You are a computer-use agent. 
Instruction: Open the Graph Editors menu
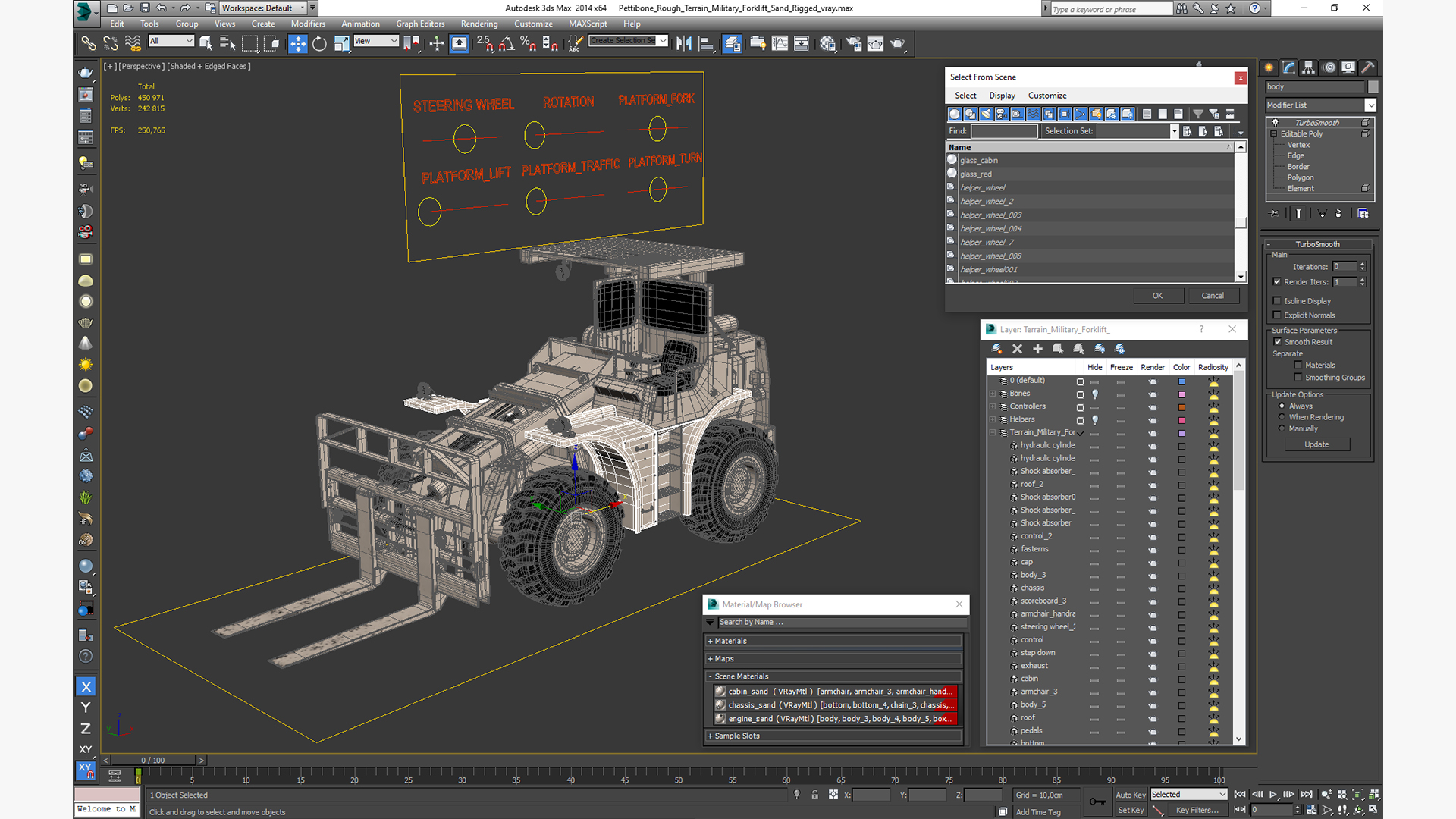point(419,24)
